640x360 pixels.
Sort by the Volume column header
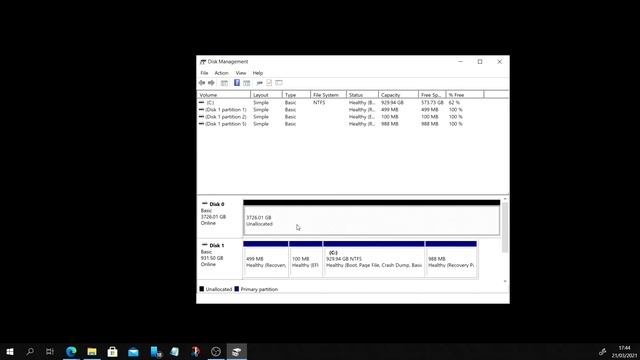click(224, 95)
